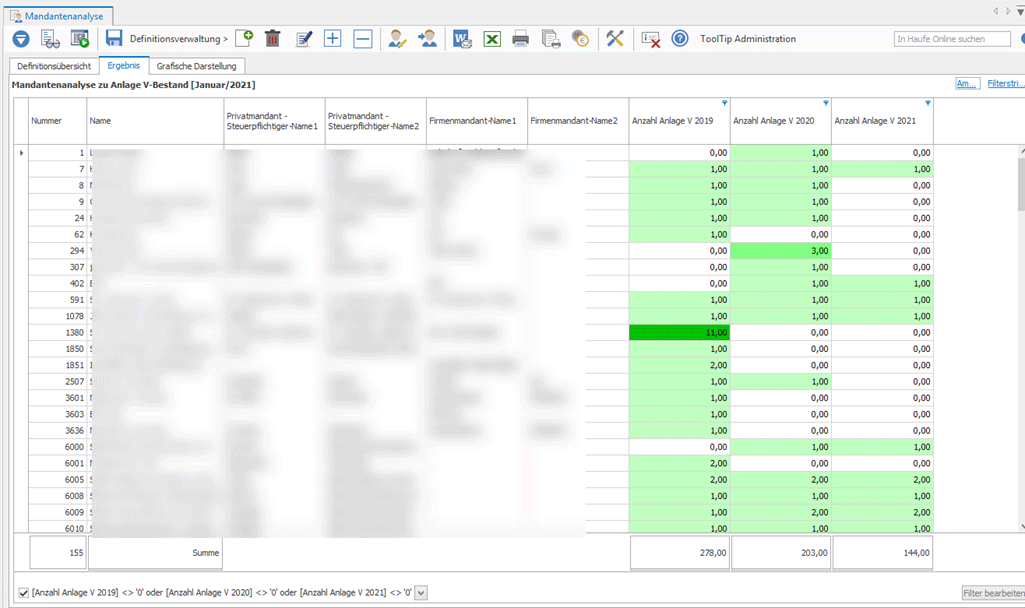Click the trash can delete icon
1025x608 pixels.
[273, 39]
